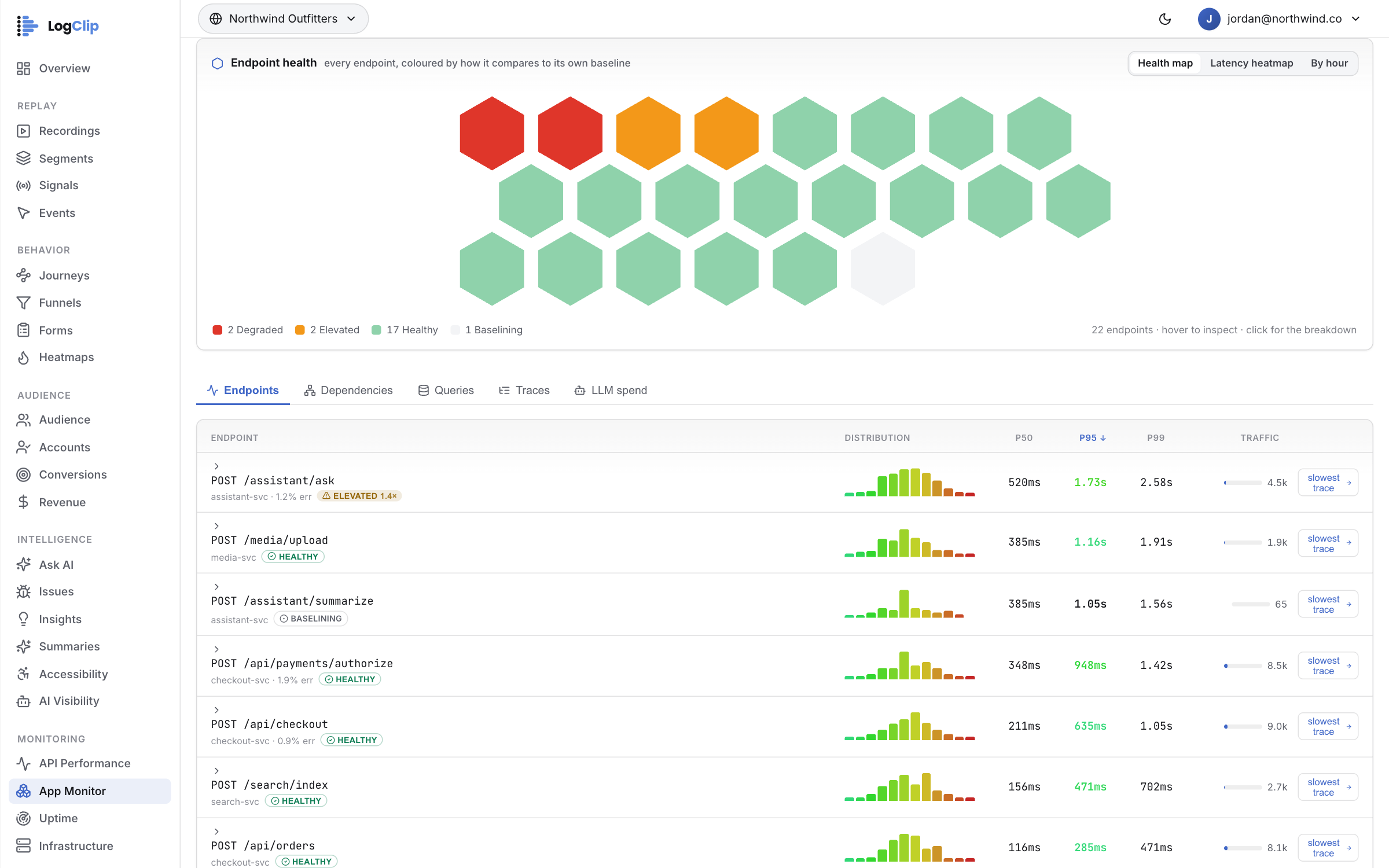Open the jordan@northwind.co account menu
1389x868 pixels.
click(x=1278, y=19)
